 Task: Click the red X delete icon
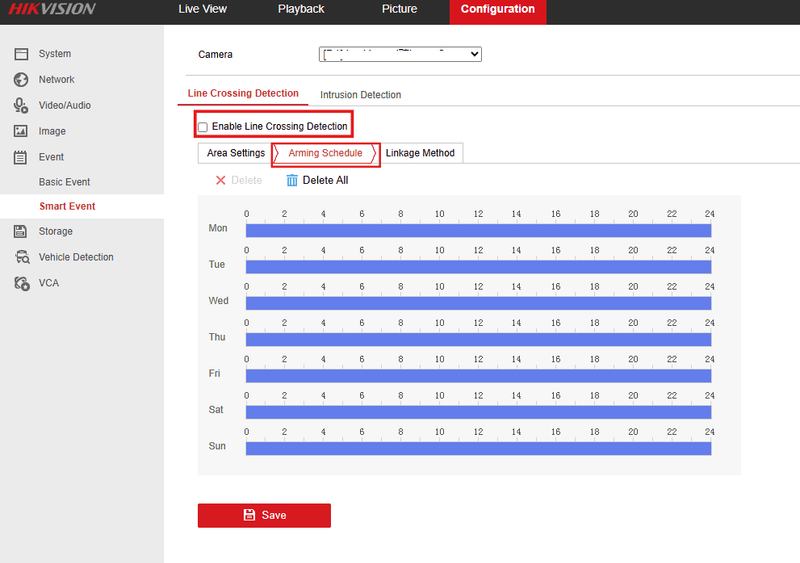(x=220, y=180)
